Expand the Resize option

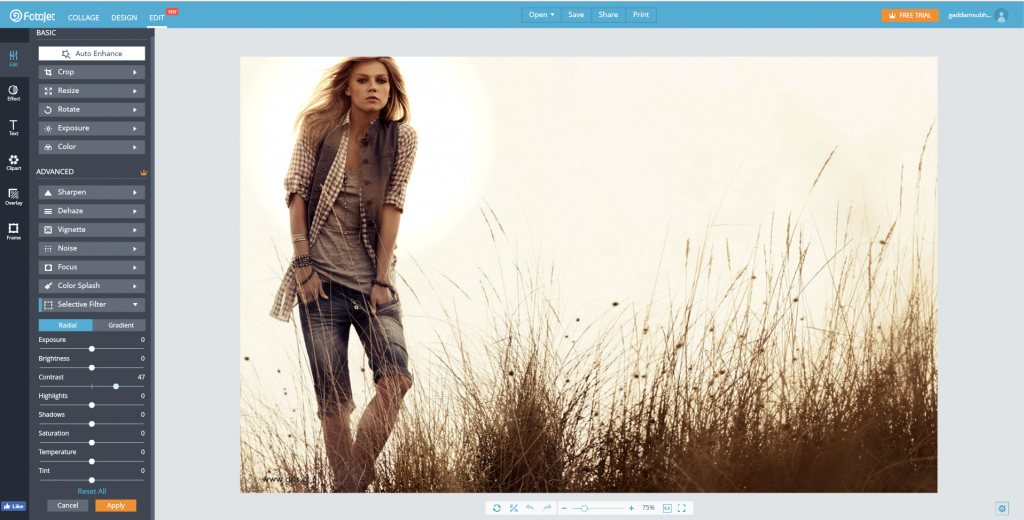tap(91, 91)
